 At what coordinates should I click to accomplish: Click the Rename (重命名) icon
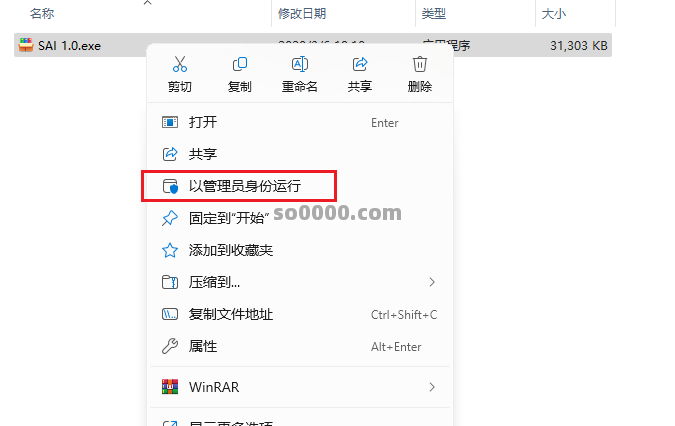(300, 64)
